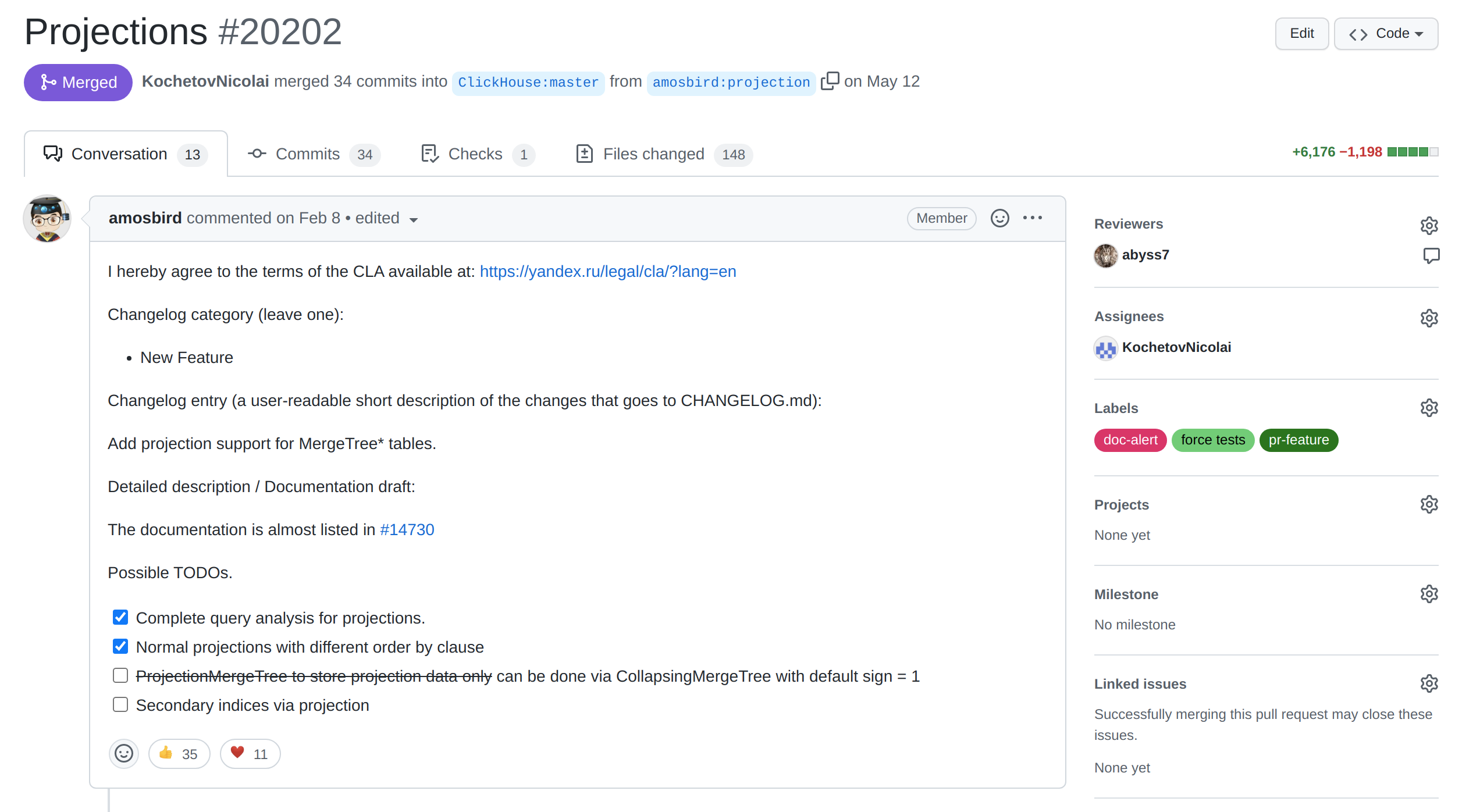Uncheck Normal projections with different order
The width and height of the screenshot is (1480, 812).
coord(120,646)
